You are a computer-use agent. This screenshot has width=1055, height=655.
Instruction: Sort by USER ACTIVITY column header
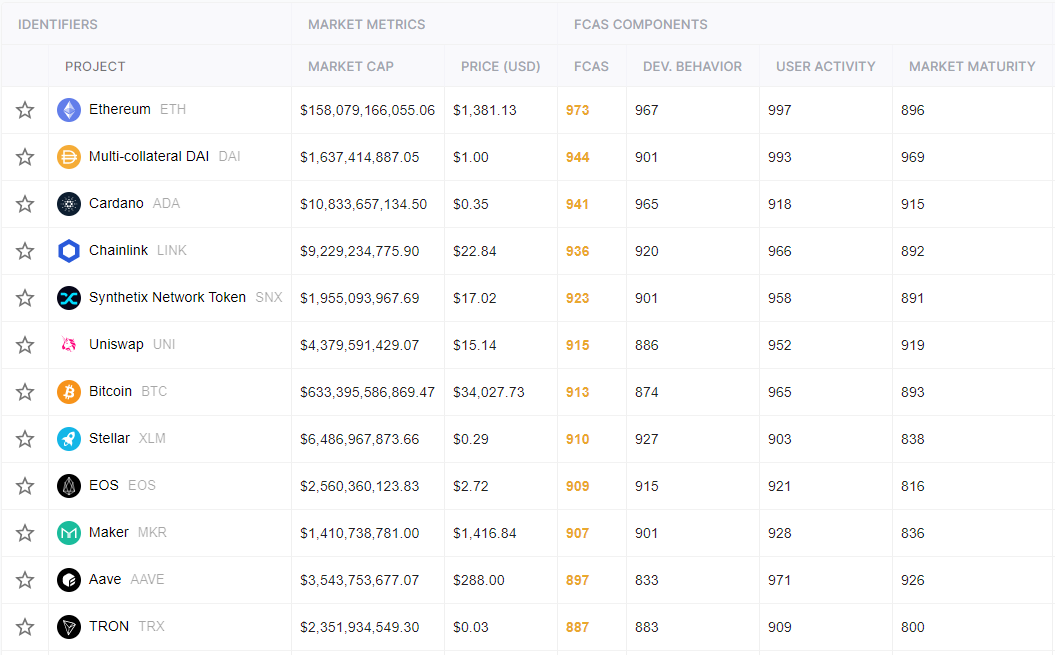pyautogui.click(x=826, y=67)
